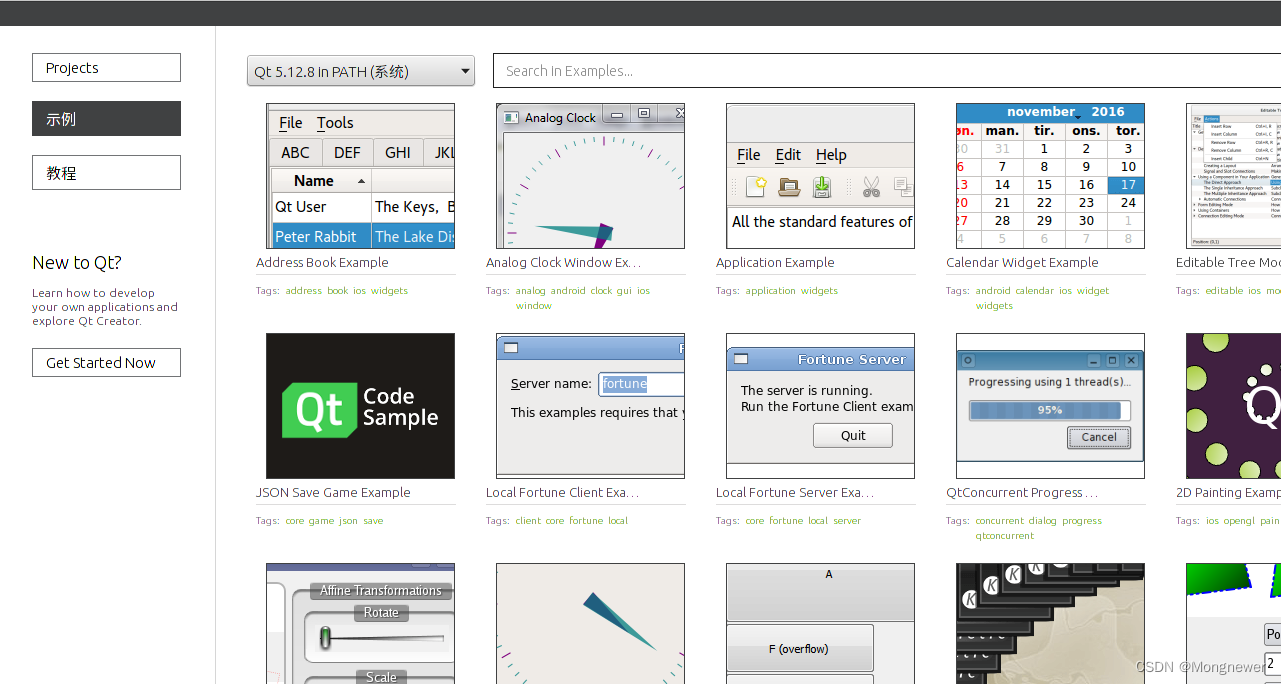The image size is (1281, 684).
Task: Click the Search In Examples field
Action: [x=700, y=70]
